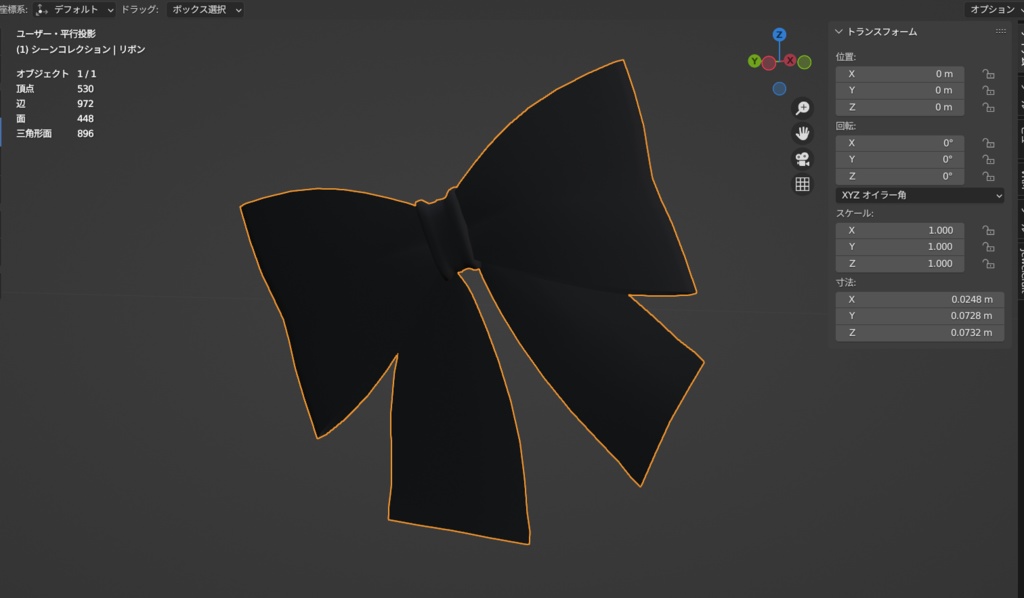Click the 寸法 Y 0.0728 m field
The image size is (1024, 598).
920,316
